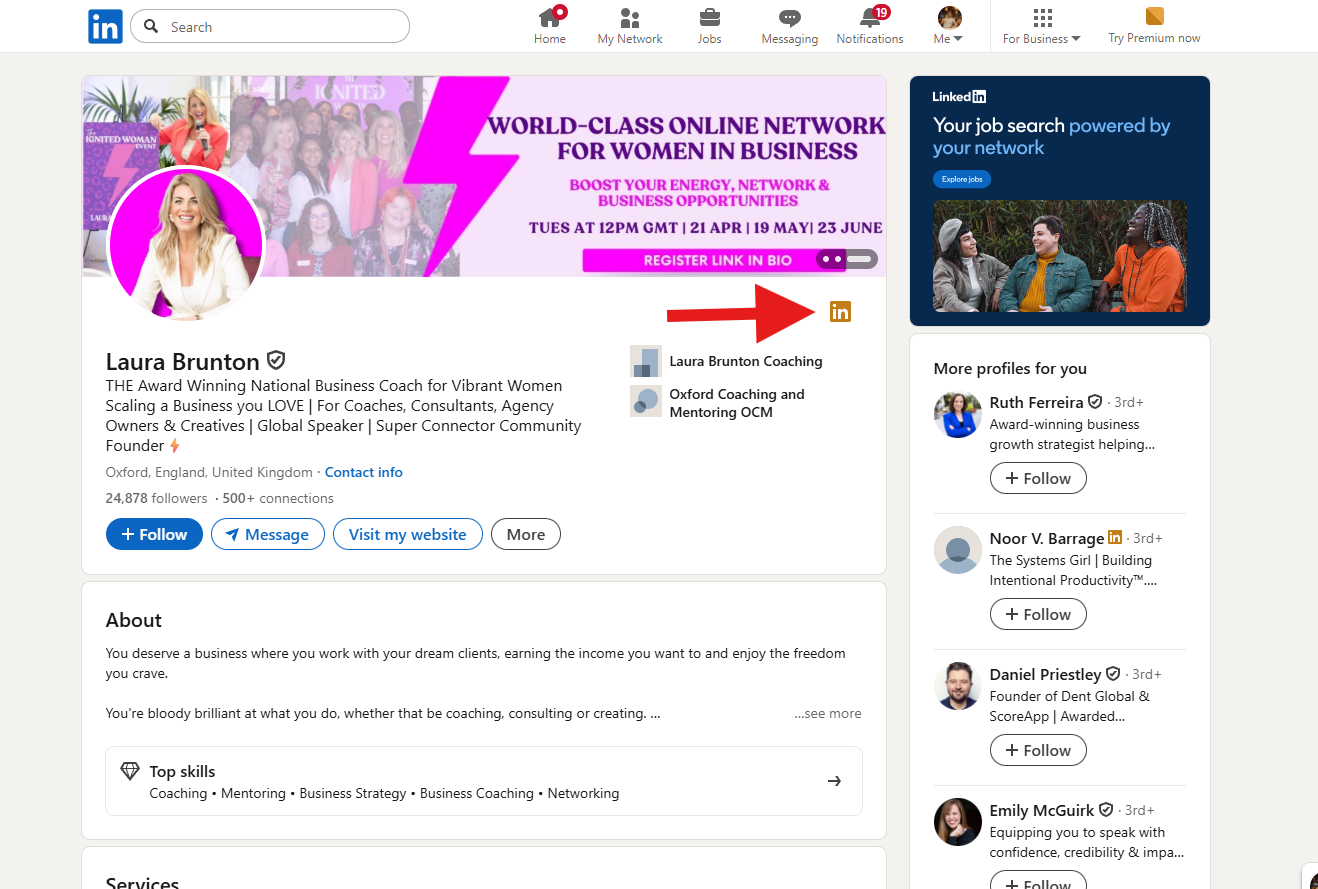Click the verification shield beside Laura Brunton's name

coord(276,361)
